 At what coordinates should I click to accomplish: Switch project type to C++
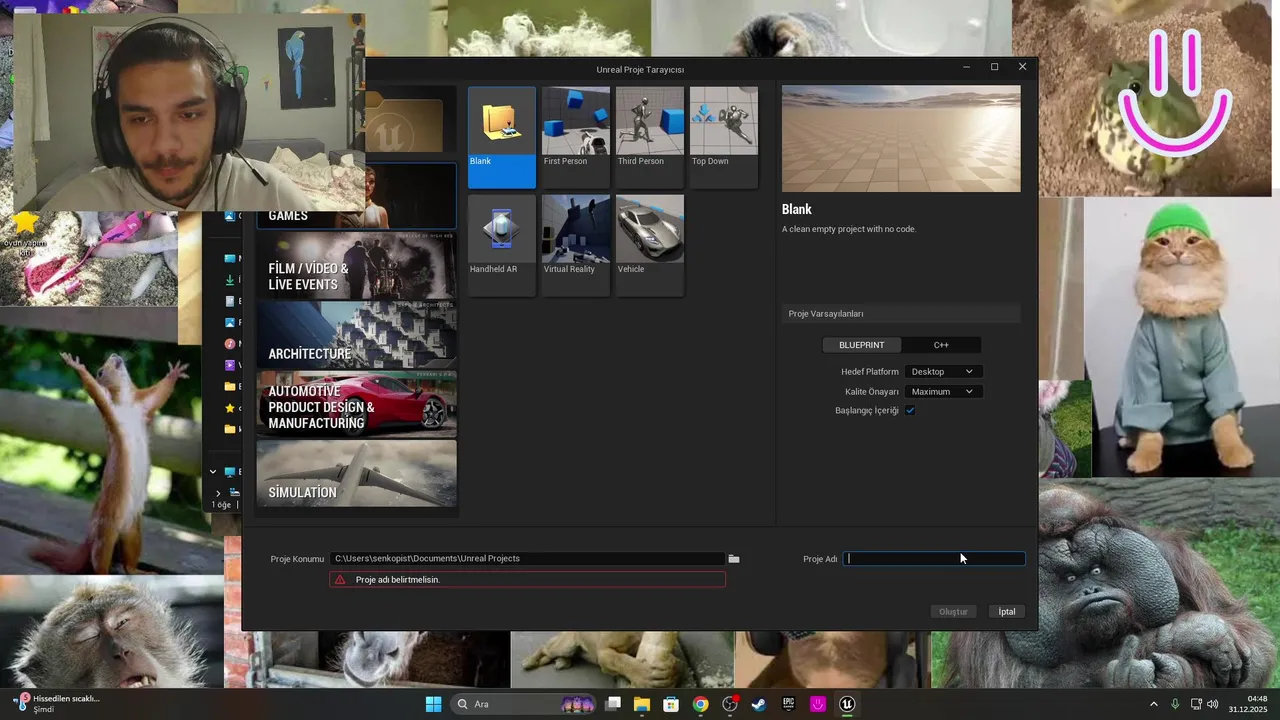941,345
